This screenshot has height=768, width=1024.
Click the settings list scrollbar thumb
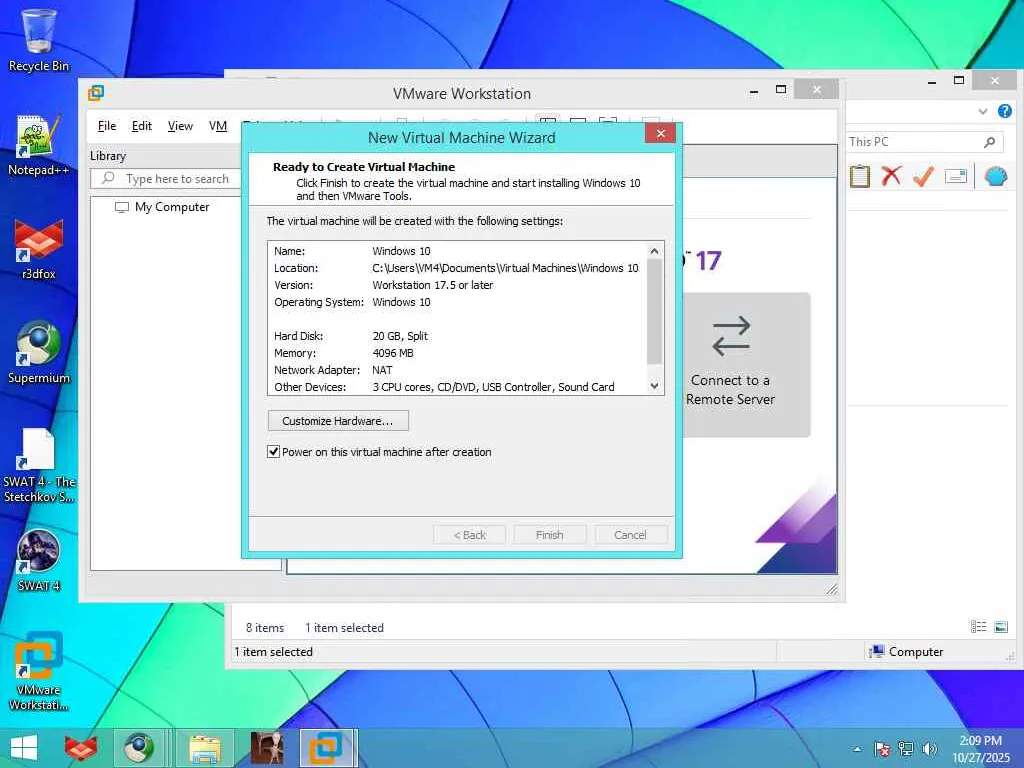[x=654, y=312]
